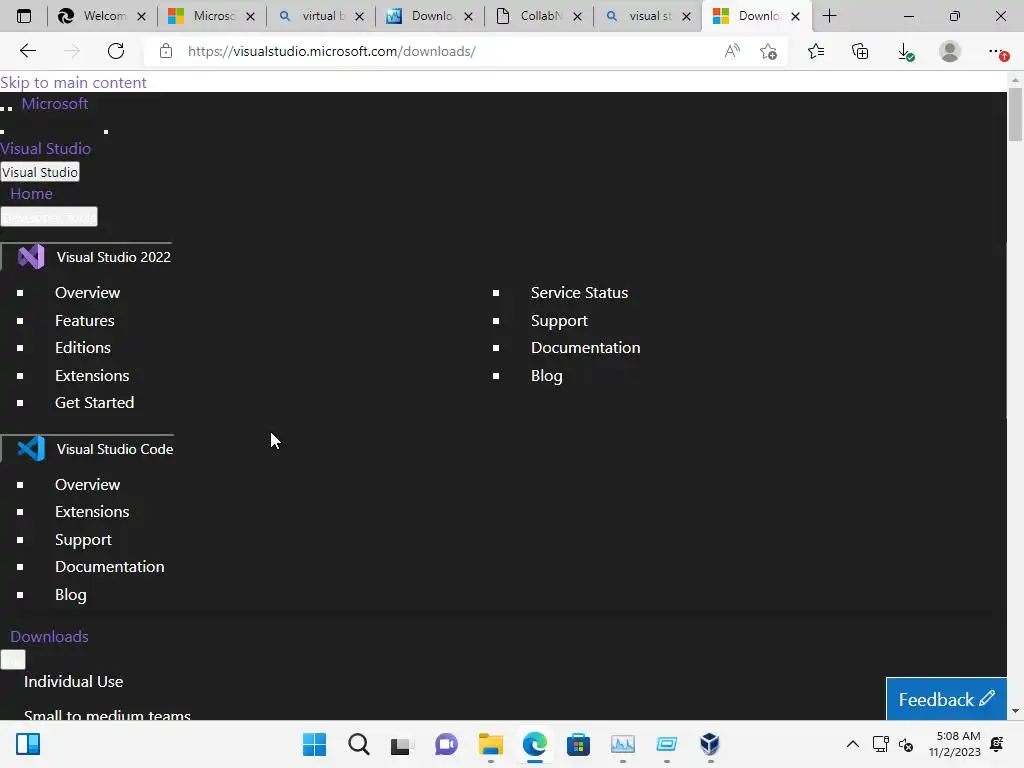
Task: Close the CollabNet tab
Action: tap(577, 16)
